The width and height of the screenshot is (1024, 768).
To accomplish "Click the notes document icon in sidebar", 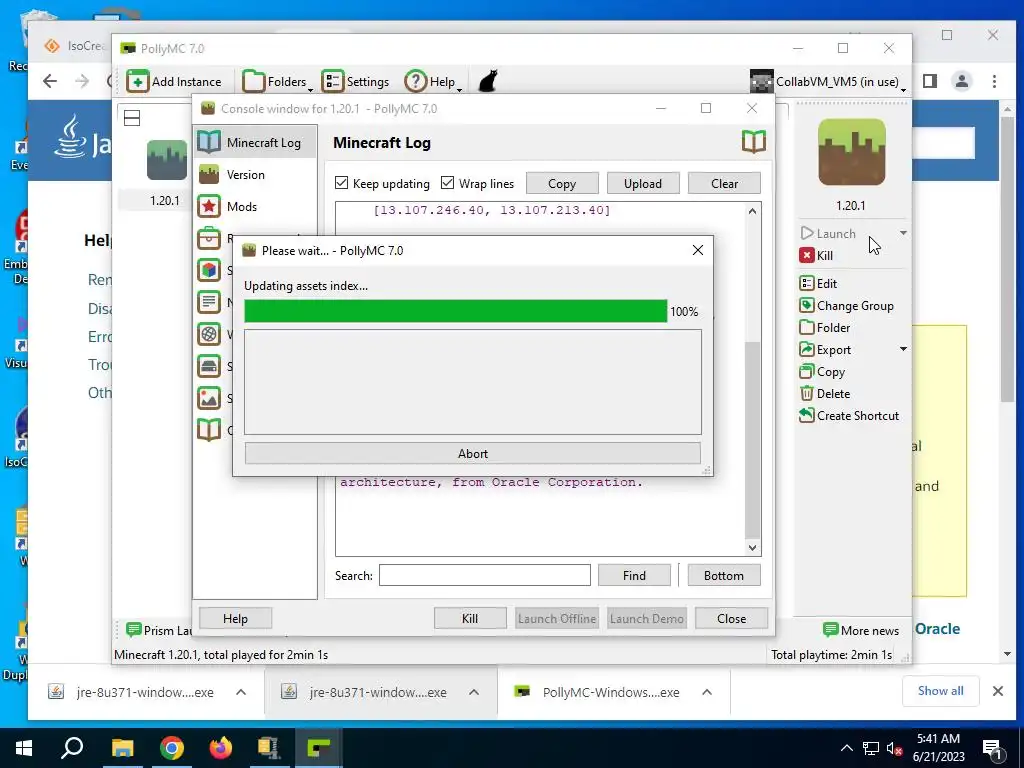I will (x=209, y=302).
